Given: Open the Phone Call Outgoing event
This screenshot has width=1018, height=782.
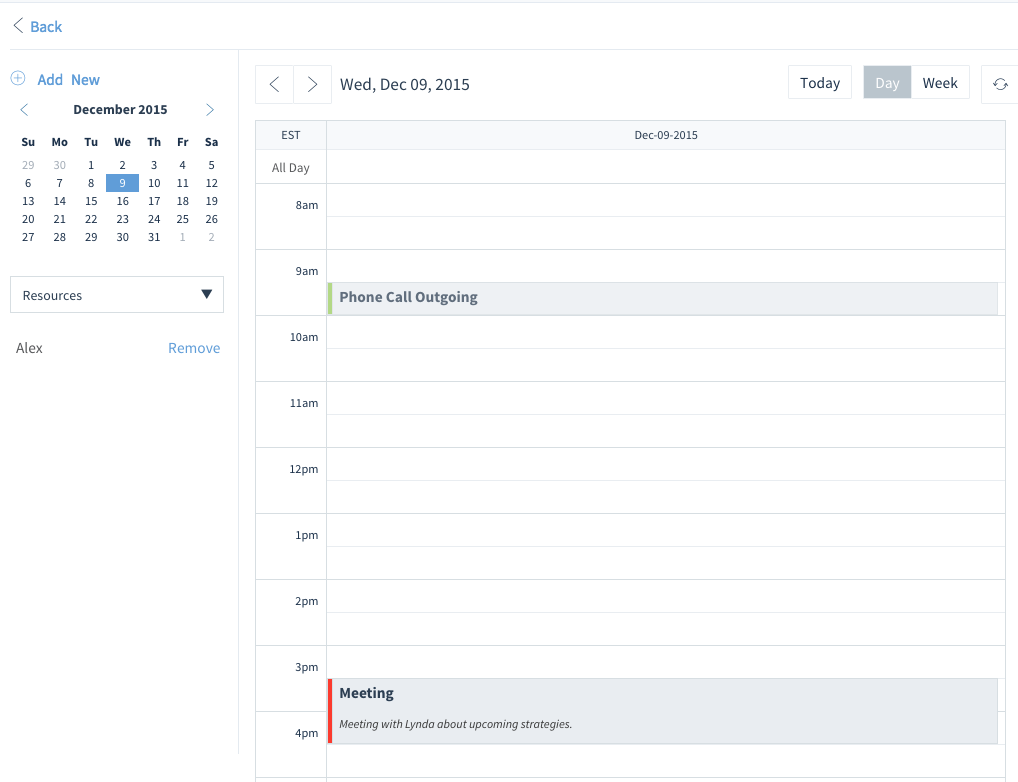Looking at the screenshot, I should [662, 298].
